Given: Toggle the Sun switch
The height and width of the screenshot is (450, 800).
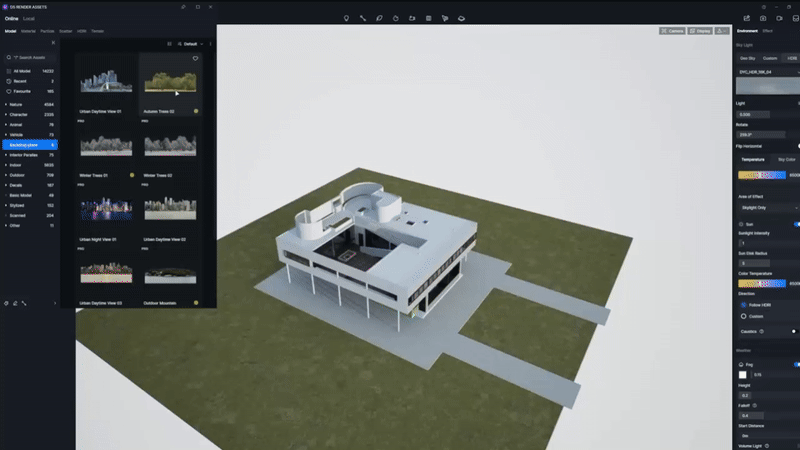Looking at the screenshot, I should (796, 224).
